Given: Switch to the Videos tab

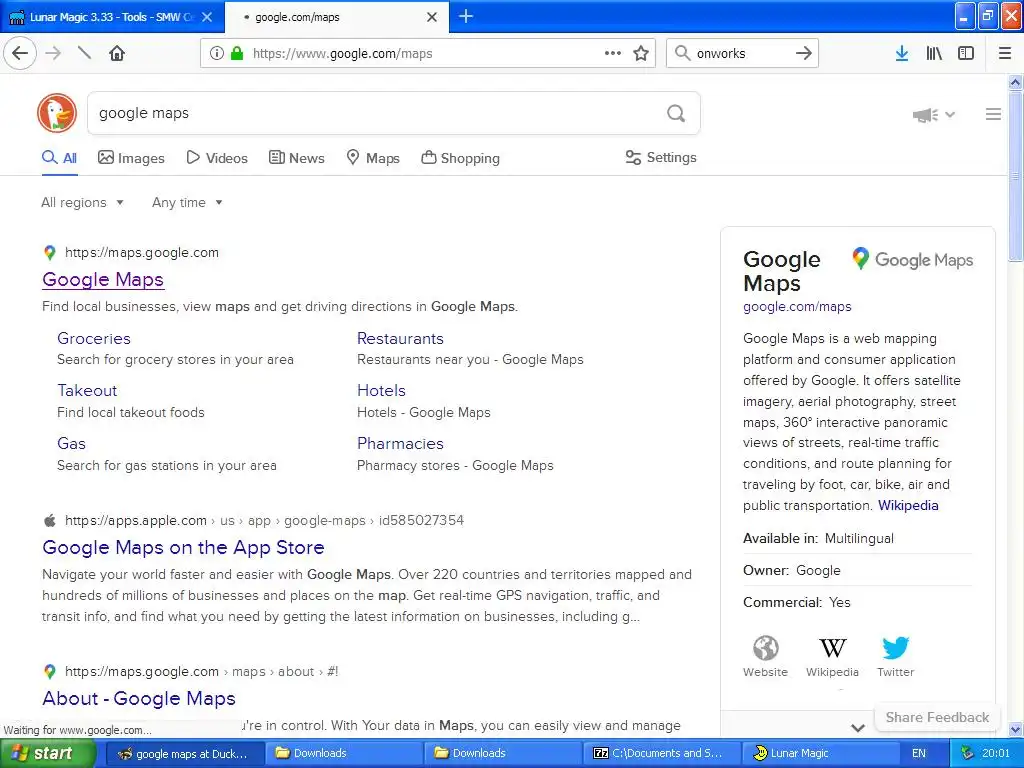Looking at the screenshot, I should 217,158.
